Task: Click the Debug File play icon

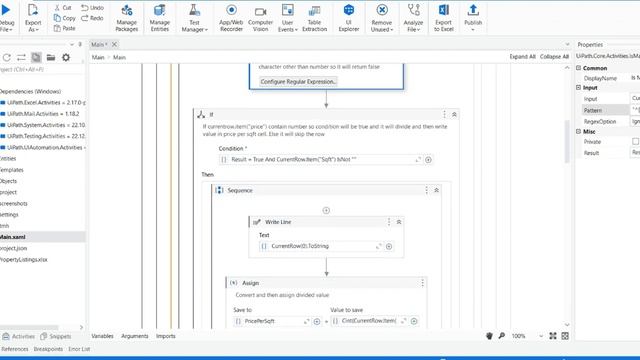Action: click(6, 10)
